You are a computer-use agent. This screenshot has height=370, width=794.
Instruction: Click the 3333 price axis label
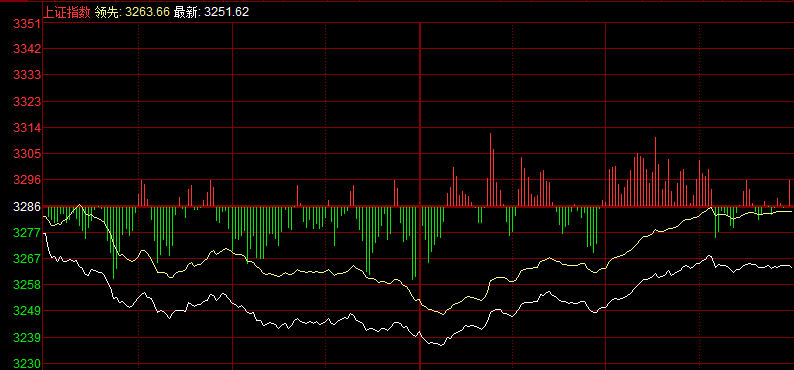[28, 75]
